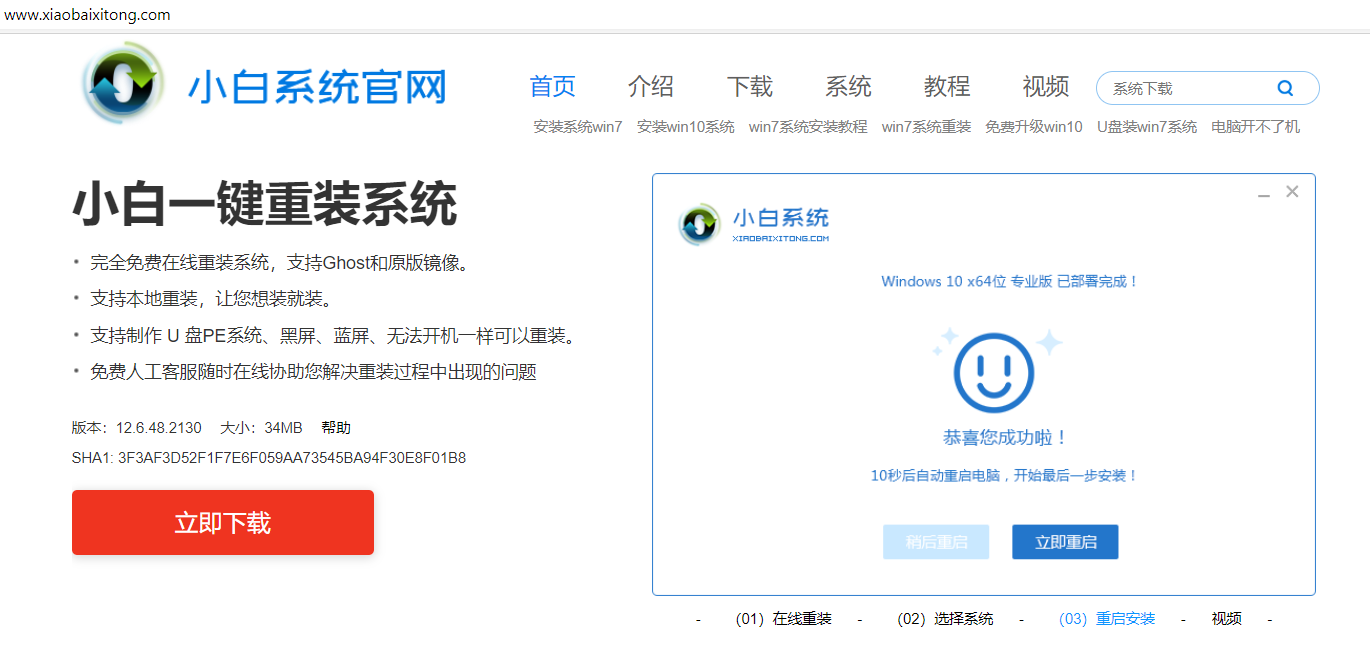Image resolution: width=1370 pixels, height=655 pixels.
Task: Click the 支持制作 U 盘PE系统 bullet line
Action: pos(334,336)
